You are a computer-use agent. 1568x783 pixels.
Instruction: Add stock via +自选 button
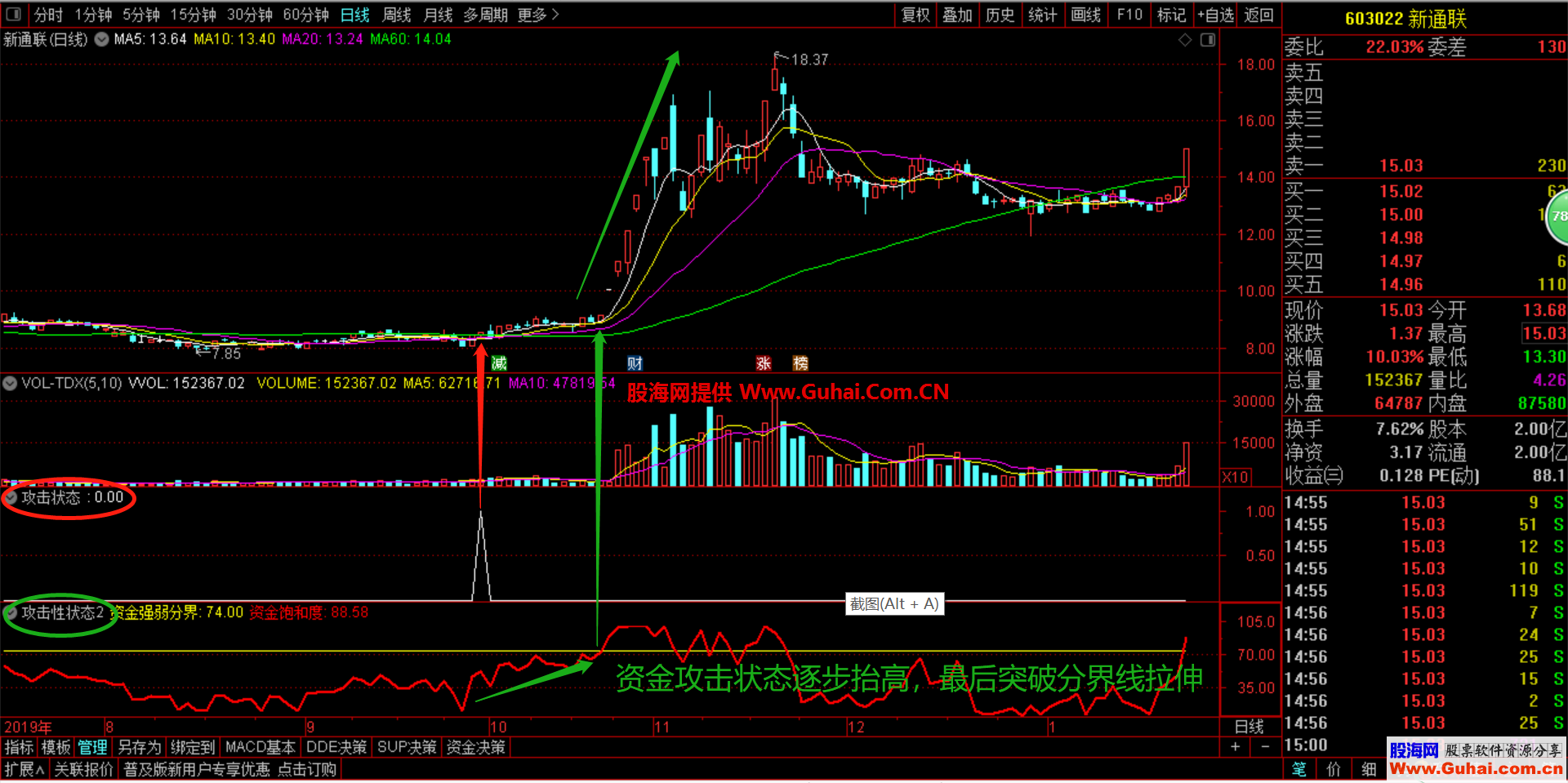pyautogui.click(x=1216, y=15)
